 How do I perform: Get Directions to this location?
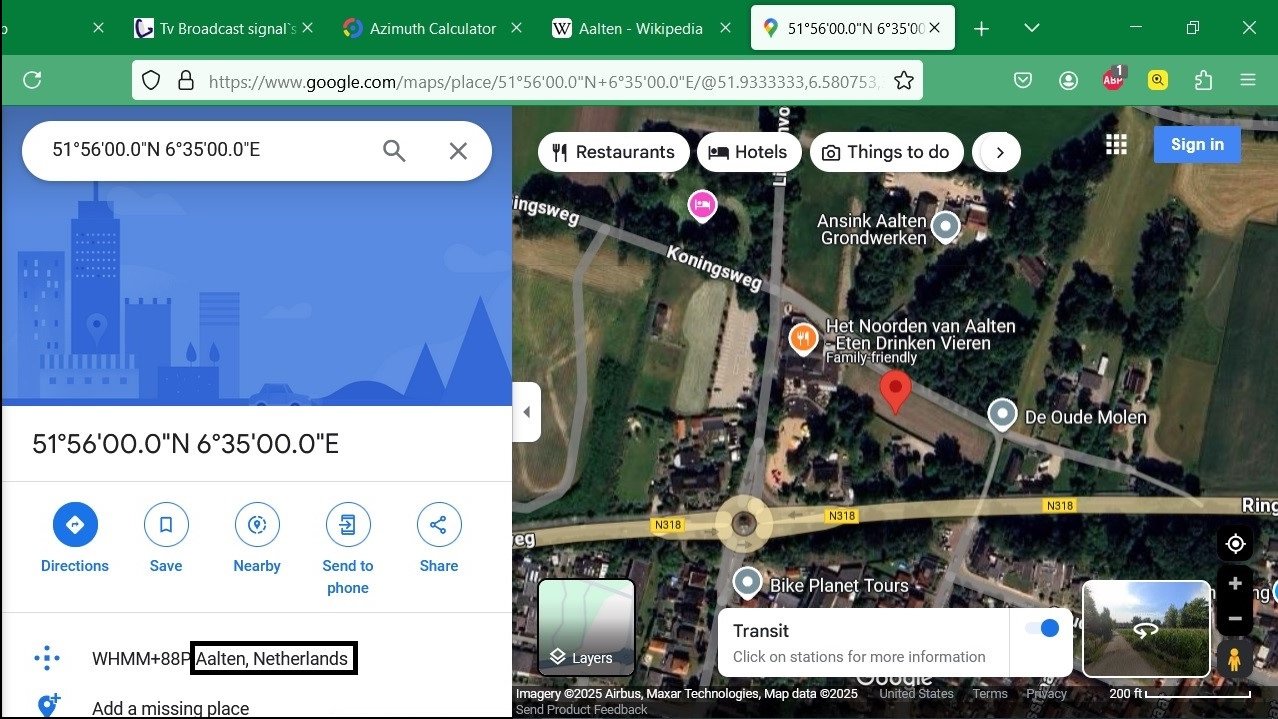[75, 538]
